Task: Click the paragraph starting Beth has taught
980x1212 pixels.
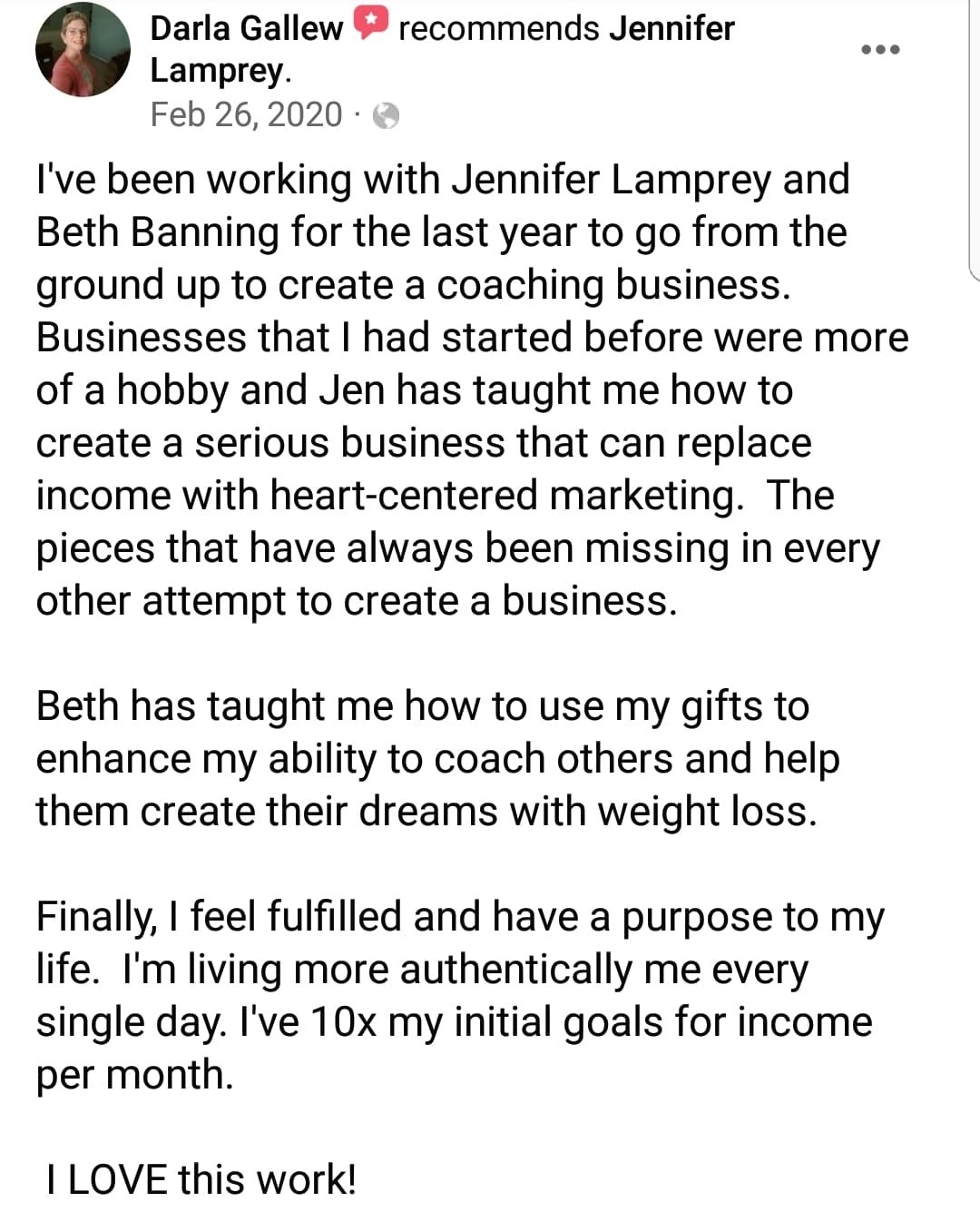Action: [x=437, y=759]
